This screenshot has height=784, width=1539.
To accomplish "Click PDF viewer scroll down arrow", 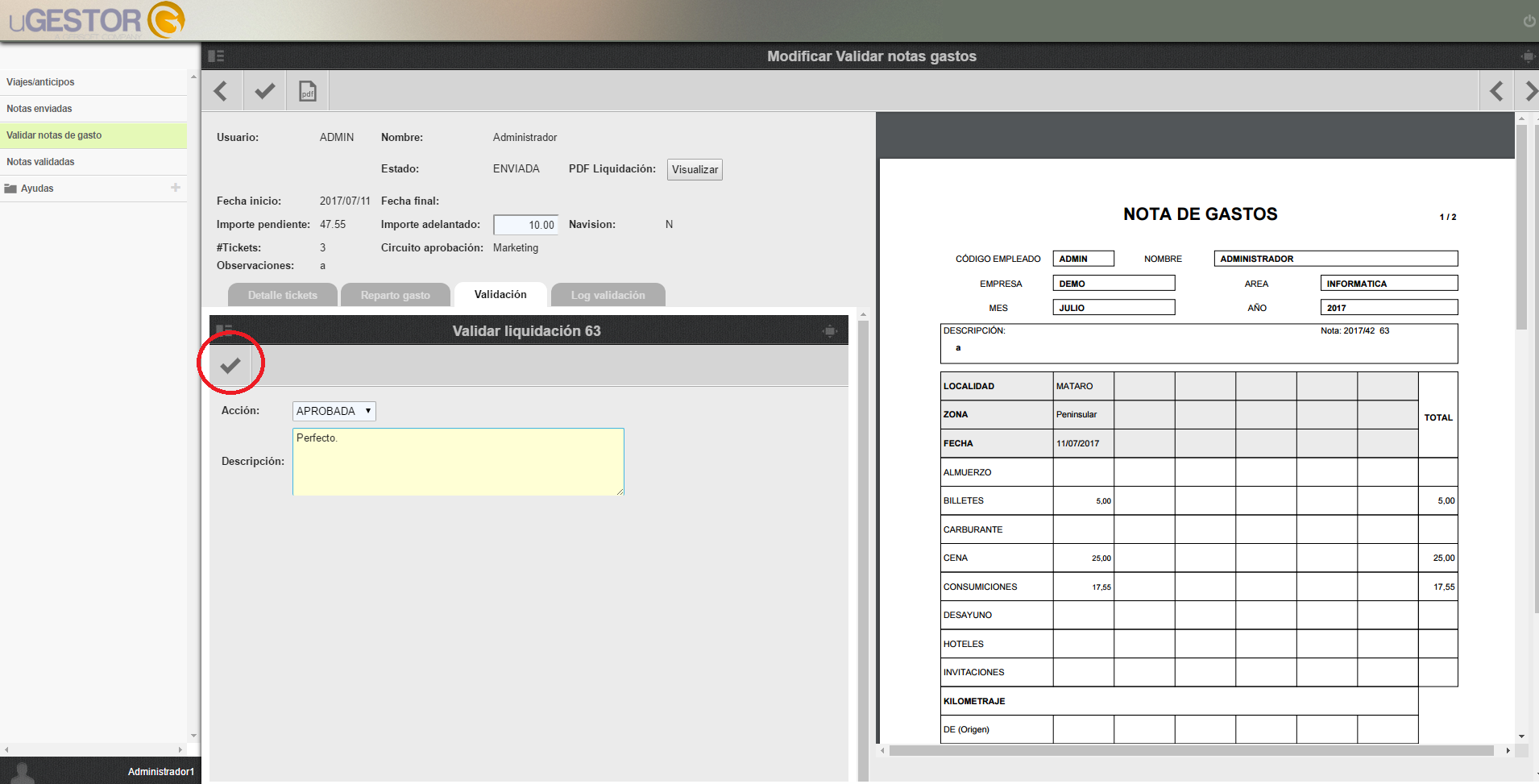I will point(1521,736).
